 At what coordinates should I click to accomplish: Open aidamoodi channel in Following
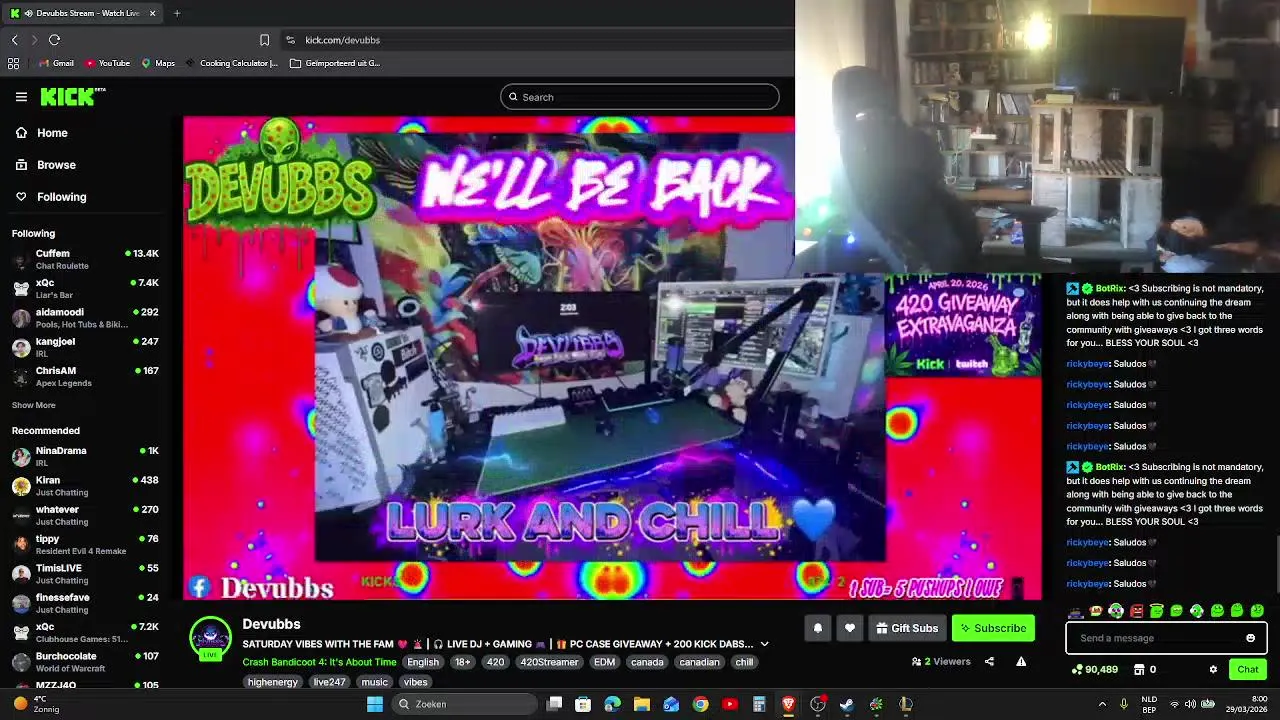click(85, 318)
